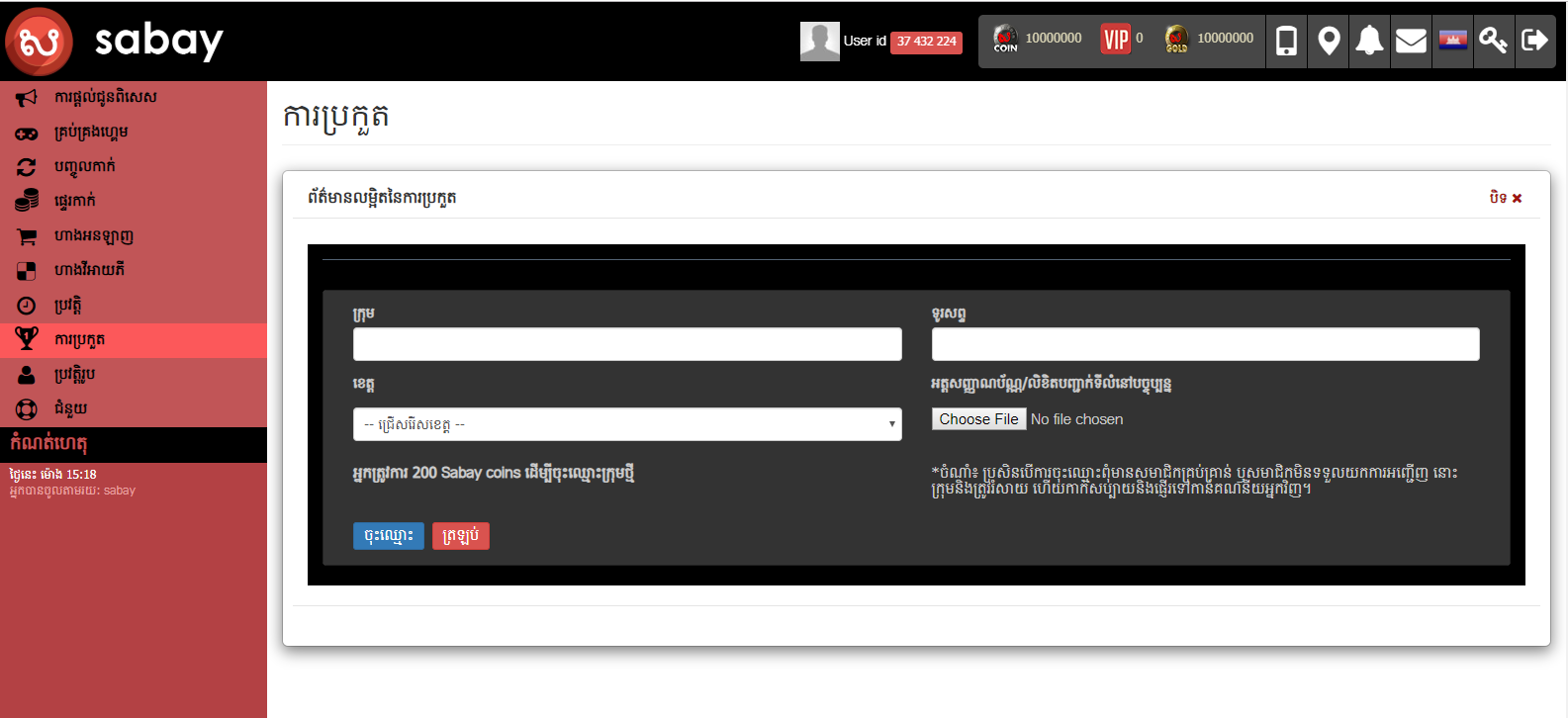Open notifications bell icon

1369,41
